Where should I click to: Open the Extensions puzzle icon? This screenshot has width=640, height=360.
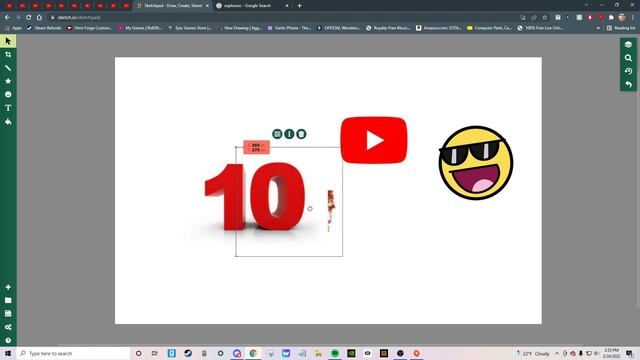coord(611,18)
